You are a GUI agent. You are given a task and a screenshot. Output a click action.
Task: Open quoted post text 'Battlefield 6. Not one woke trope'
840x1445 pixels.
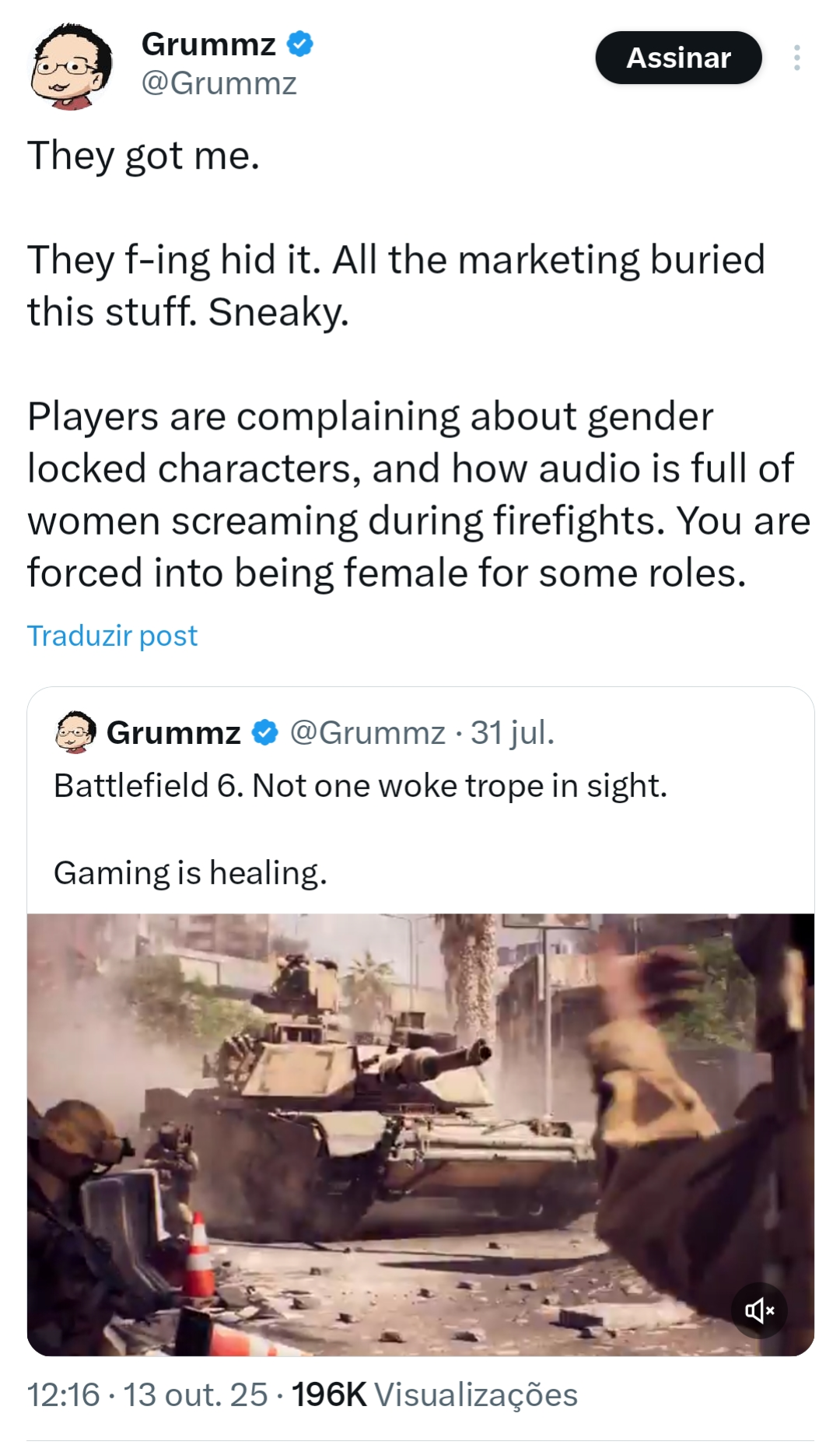point(360,786)
